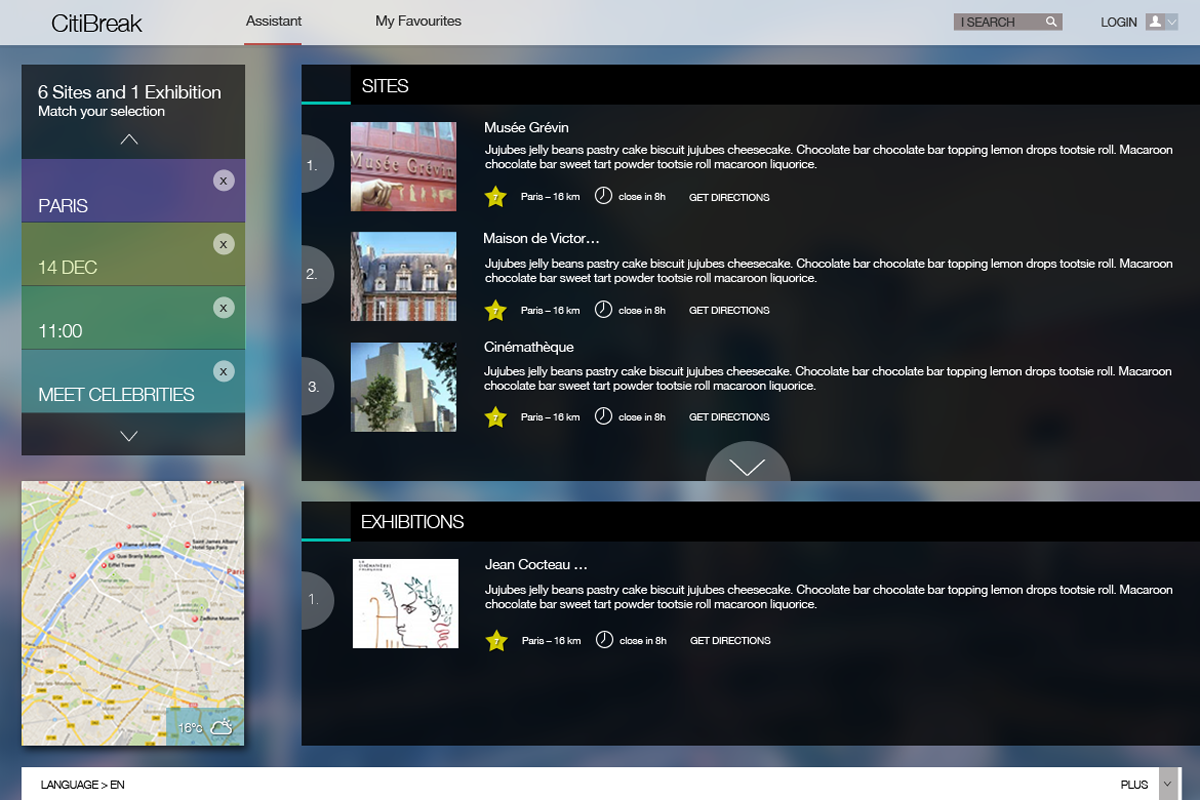
Task: Open the Assistant tab
Action: pos(273,21)
